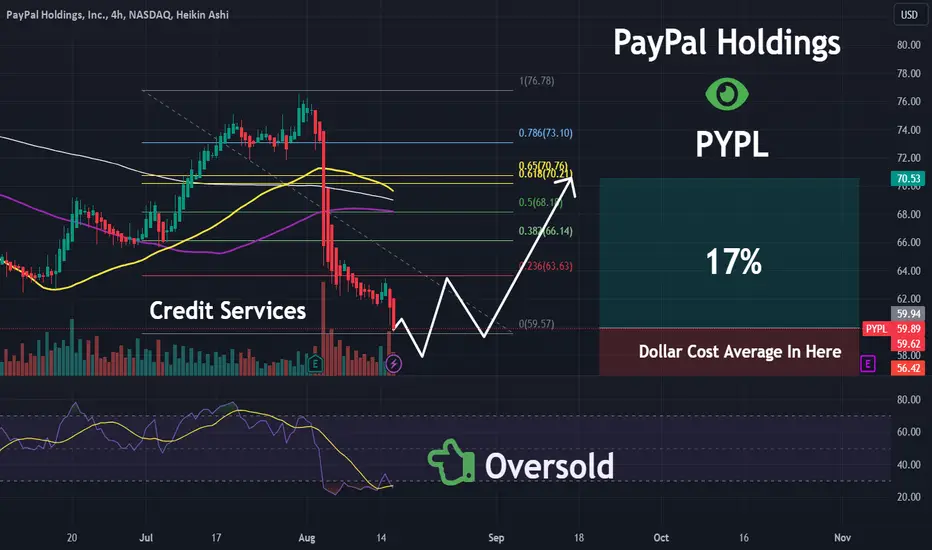This screenshot has height=550, width=932.
Task: Select the 0.5(68.18) Fibonacci level label
Action: click(541, 203)
